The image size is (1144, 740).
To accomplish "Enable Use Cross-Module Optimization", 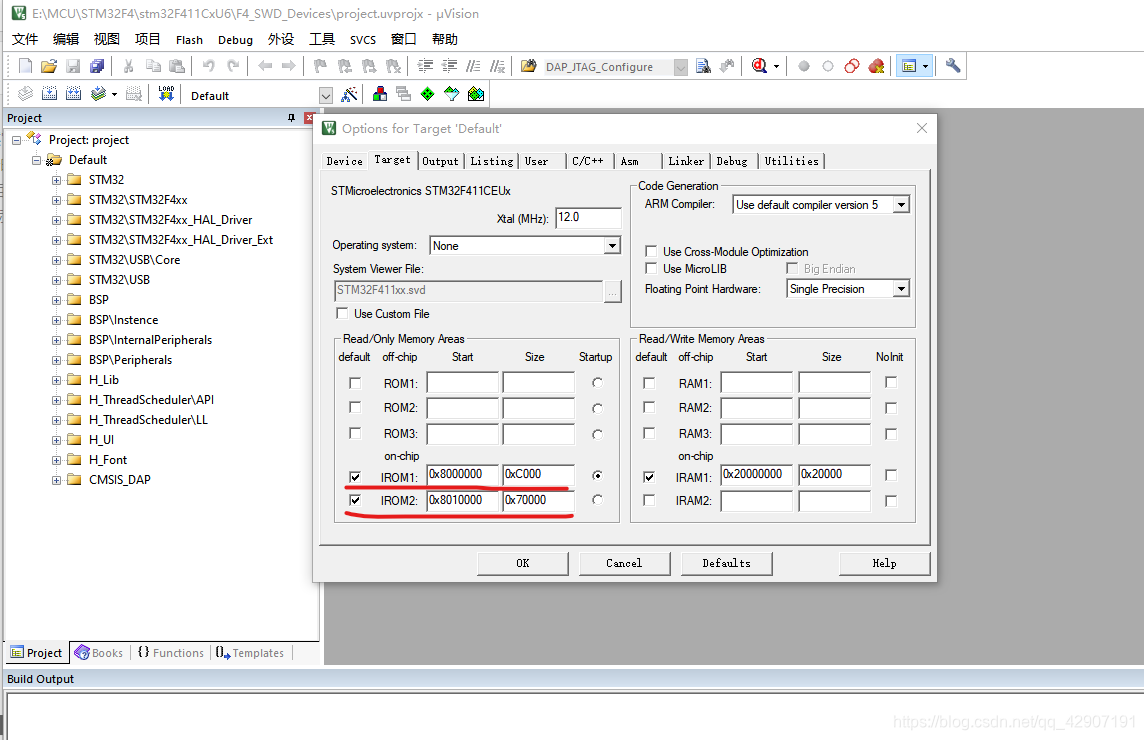I will pyautogui.click(x=651, y=251).
